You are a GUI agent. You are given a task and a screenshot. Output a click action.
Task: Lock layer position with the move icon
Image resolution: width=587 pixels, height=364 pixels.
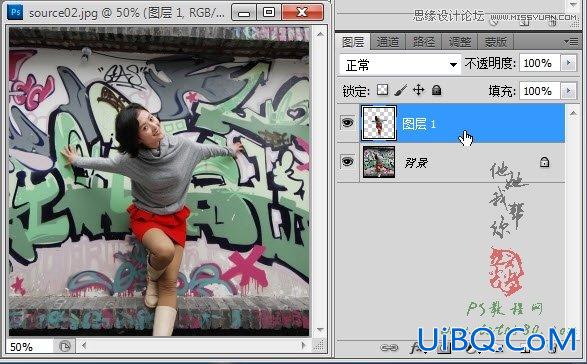coord(418,90)
